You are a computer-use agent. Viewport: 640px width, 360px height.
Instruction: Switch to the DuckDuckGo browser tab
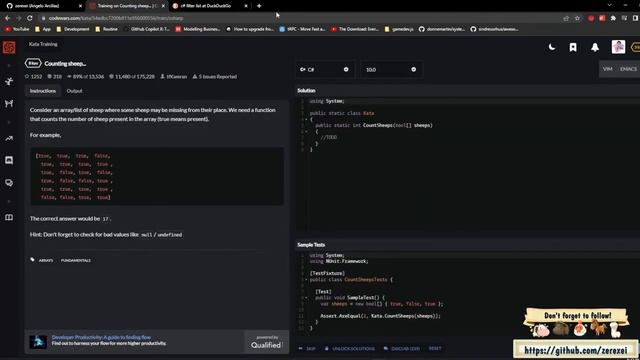point(210,6)
